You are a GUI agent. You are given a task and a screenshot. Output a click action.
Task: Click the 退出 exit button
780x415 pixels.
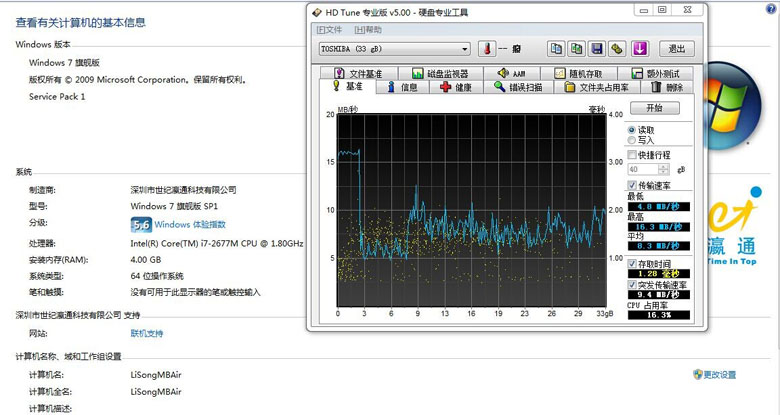(677, 49)
